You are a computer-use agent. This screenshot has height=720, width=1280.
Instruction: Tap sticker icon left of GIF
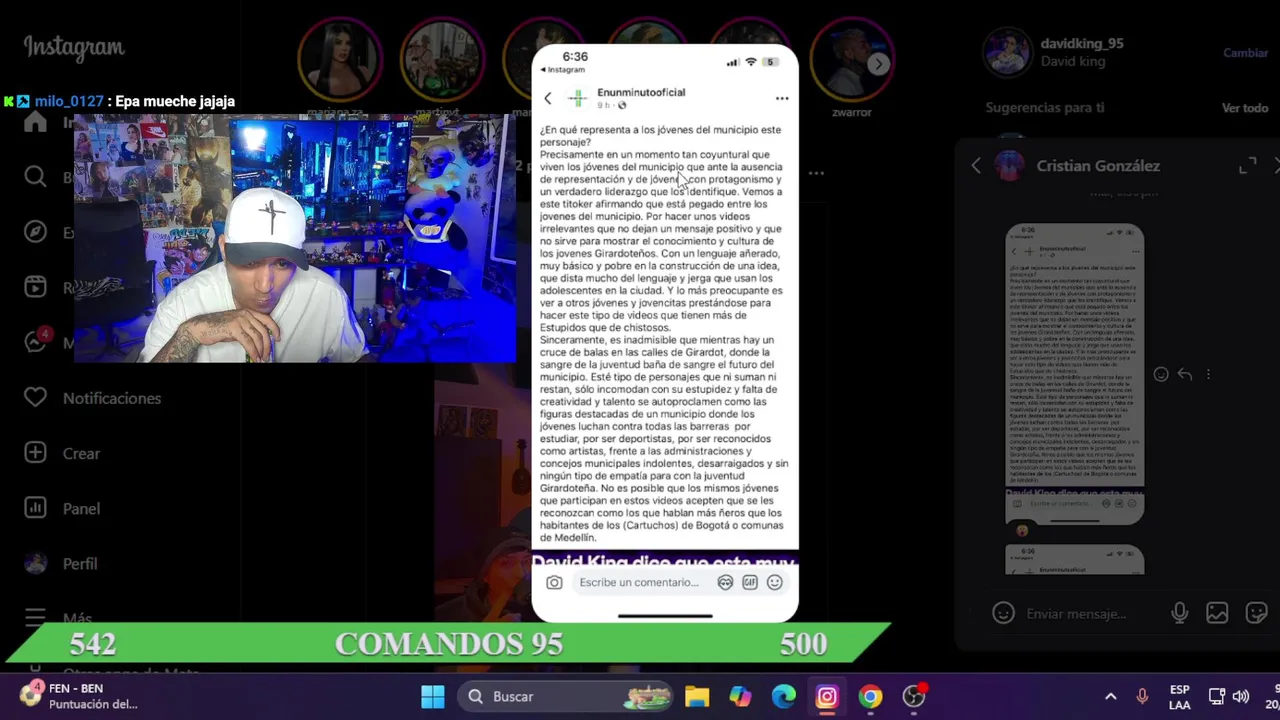click(725, 582)
